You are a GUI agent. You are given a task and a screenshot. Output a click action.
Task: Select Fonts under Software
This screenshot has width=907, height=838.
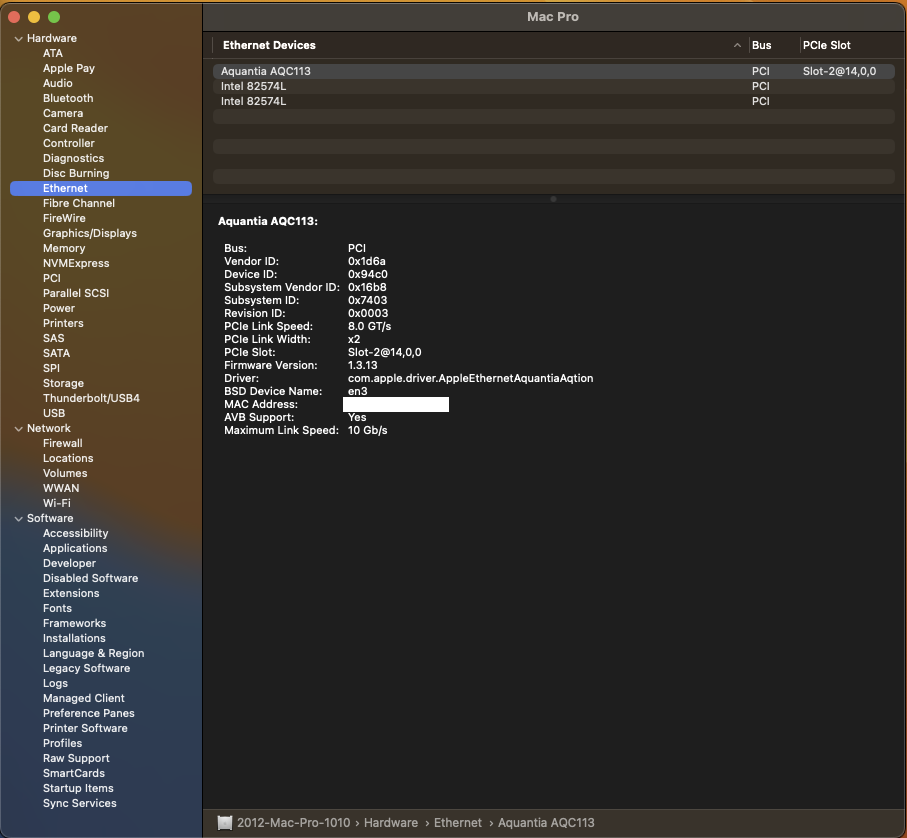57,609
